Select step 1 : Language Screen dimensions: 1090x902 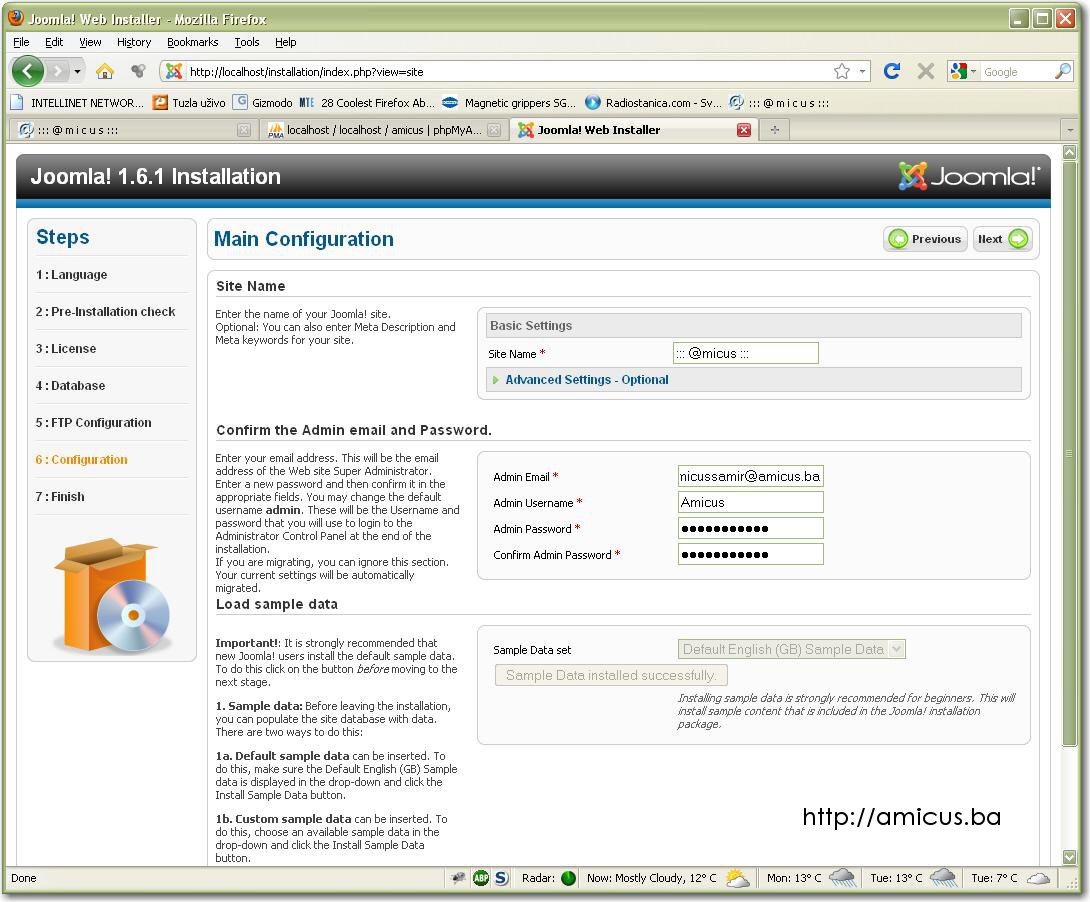[72, 274]
